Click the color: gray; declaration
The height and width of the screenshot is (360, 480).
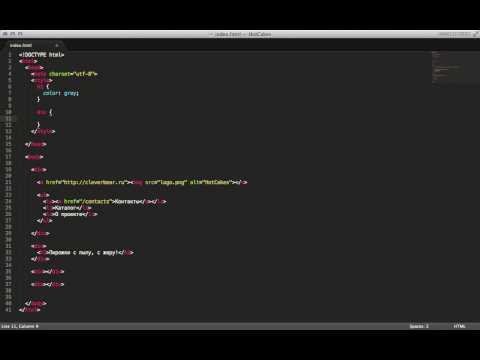click(x=61, y=93)
